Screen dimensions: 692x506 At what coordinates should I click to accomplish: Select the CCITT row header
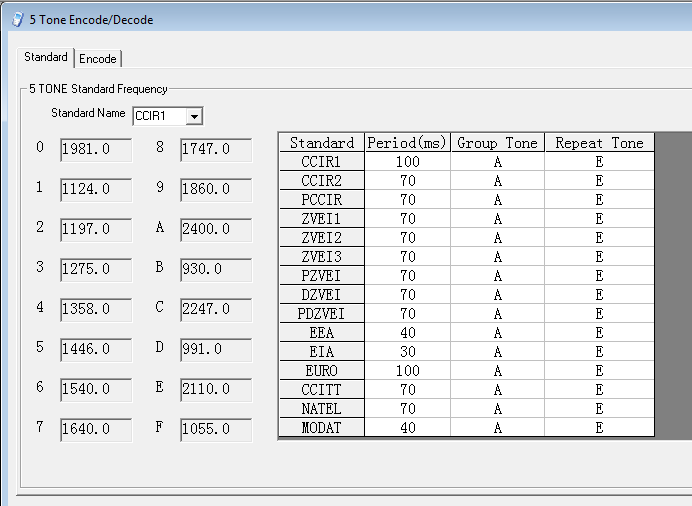322,389
